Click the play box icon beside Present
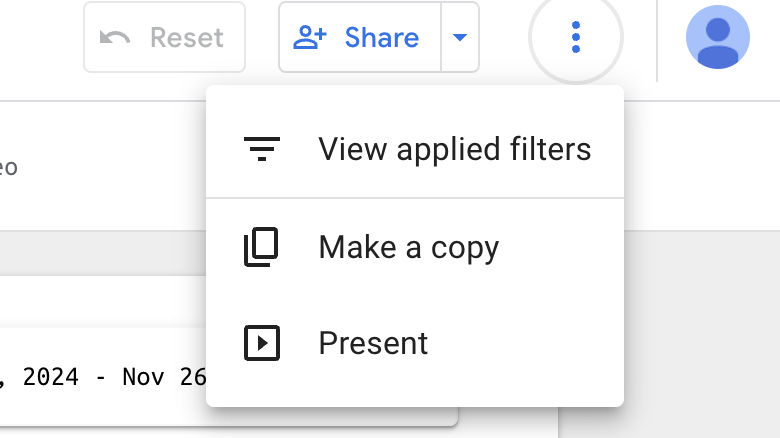Viewport: 780px width, 438px height. pyautogui.click(x=262, y=343)
